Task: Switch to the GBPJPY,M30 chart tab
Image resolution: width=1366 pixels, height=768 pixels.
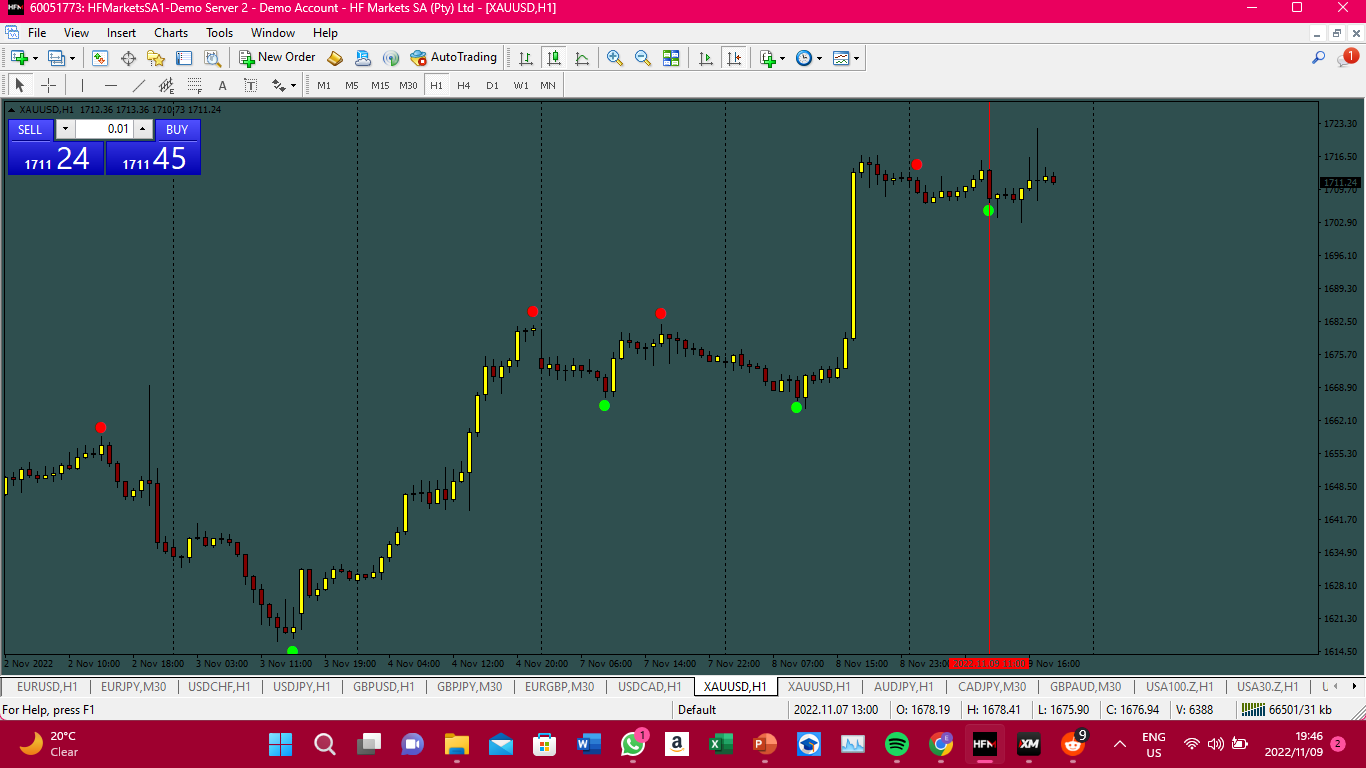Action: coord(470,687)
